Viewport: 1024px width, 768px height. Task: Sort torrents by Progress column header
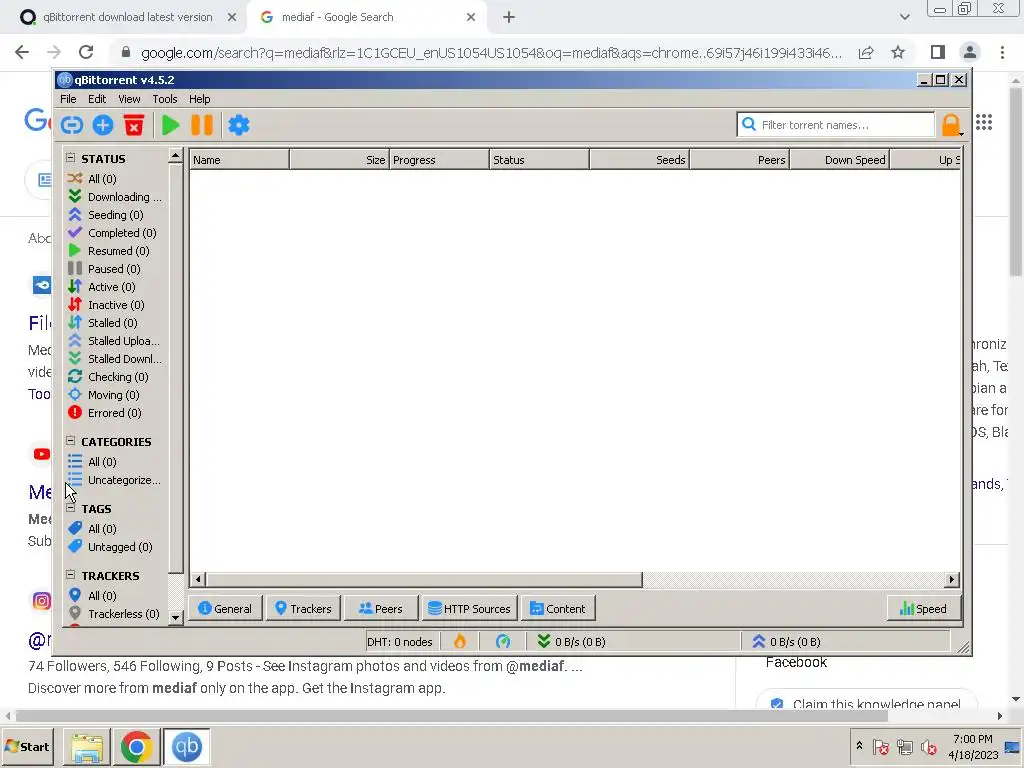(439, 160)
